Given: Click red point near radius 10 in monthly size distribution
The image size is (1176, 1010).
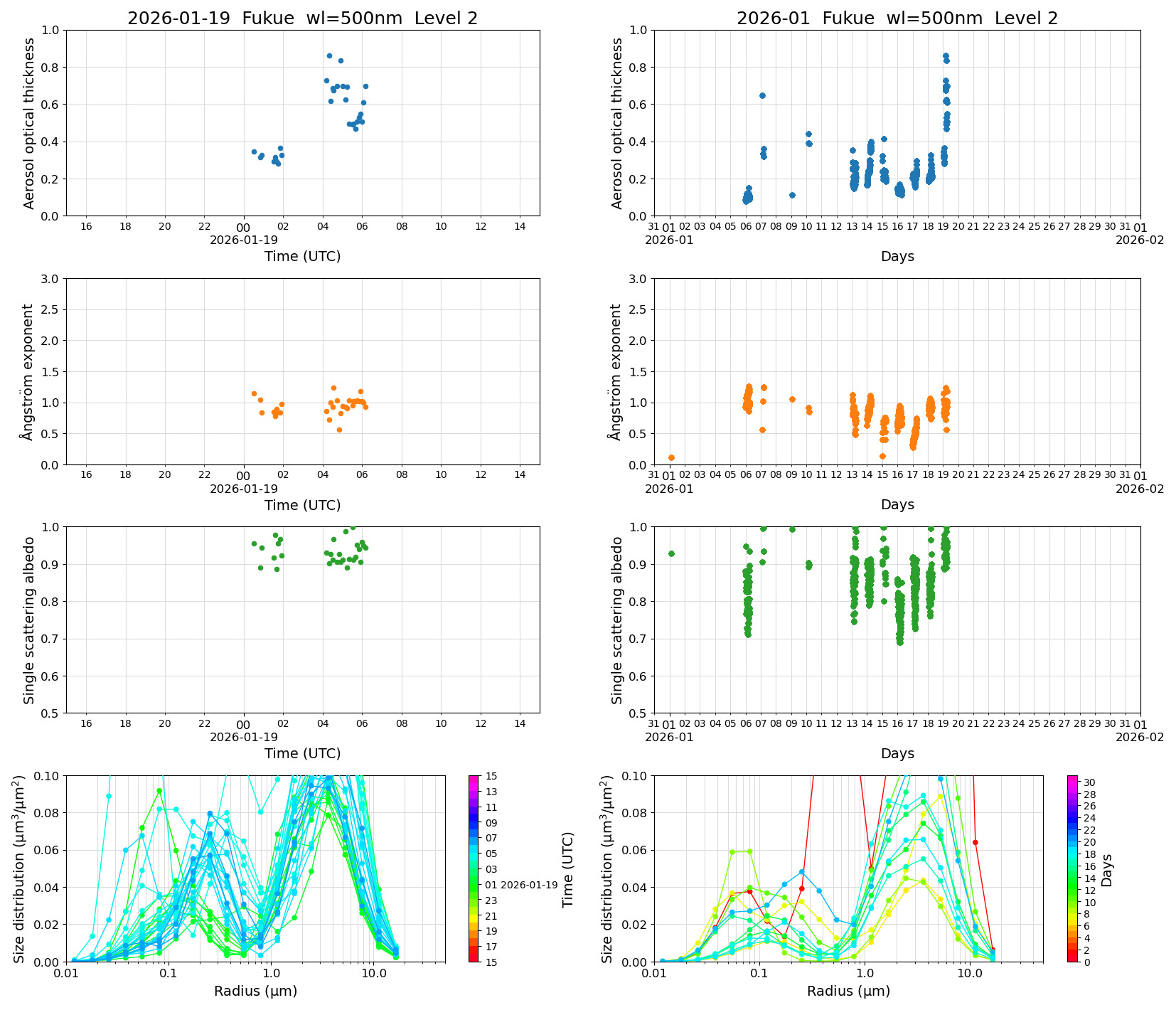Looking at the screenshot, I should click(x=975, y=842).
